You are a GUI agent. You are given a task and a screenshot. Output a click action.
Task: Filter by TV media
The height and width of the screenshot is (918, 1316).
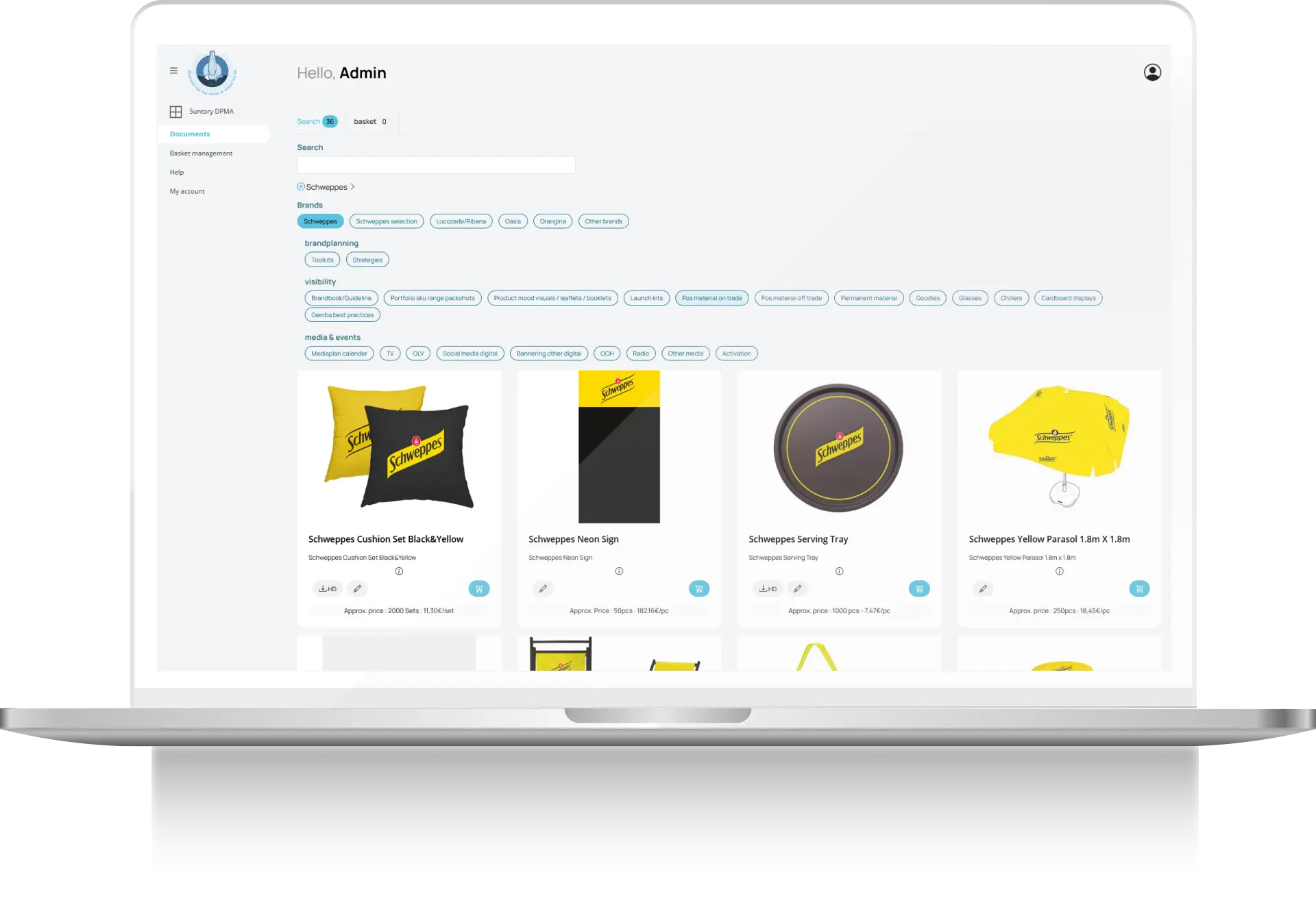coord(390,353)
